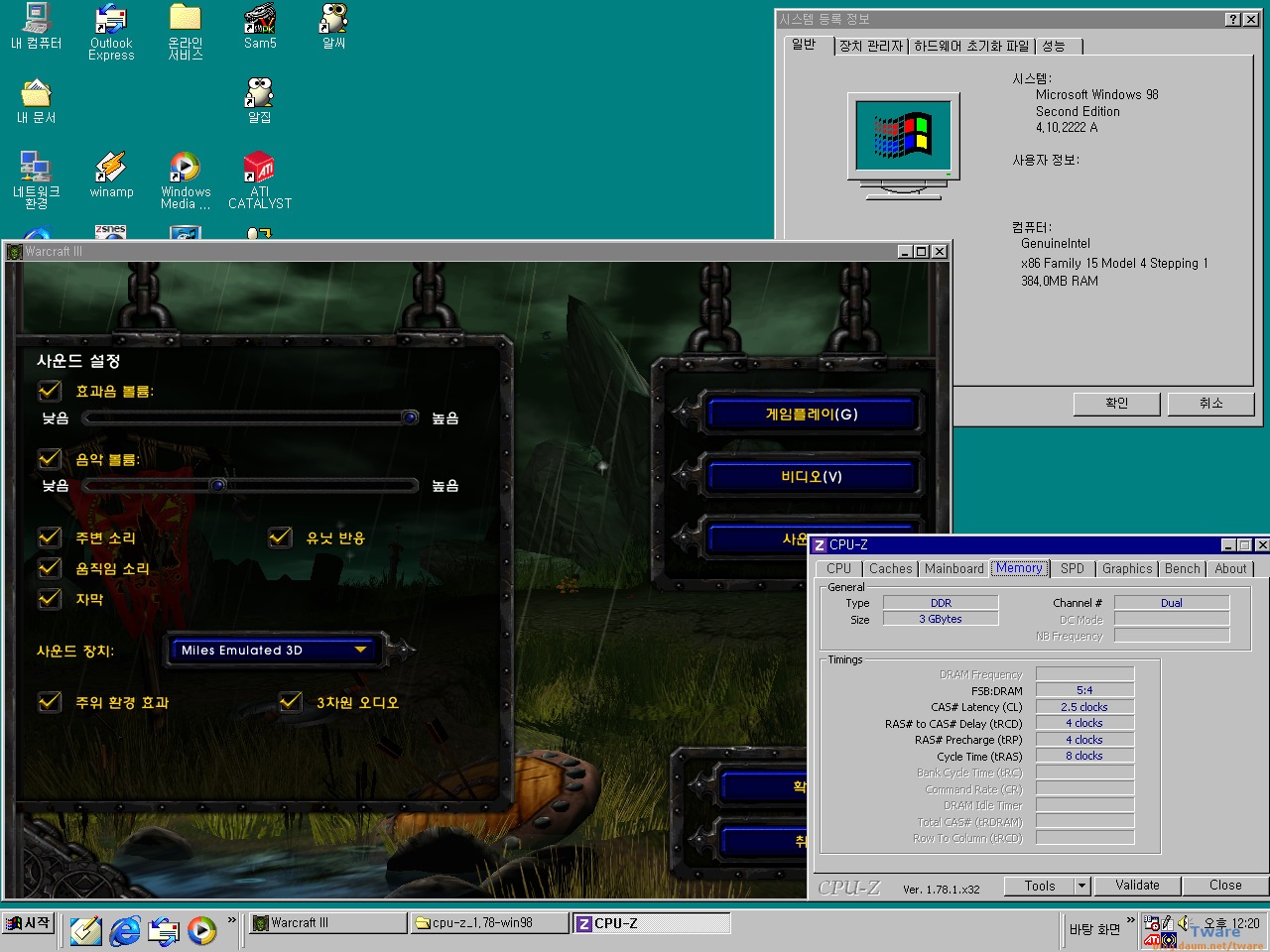Click the 시작 Start button
1270x952 pixels.
[x=28, y=923]
